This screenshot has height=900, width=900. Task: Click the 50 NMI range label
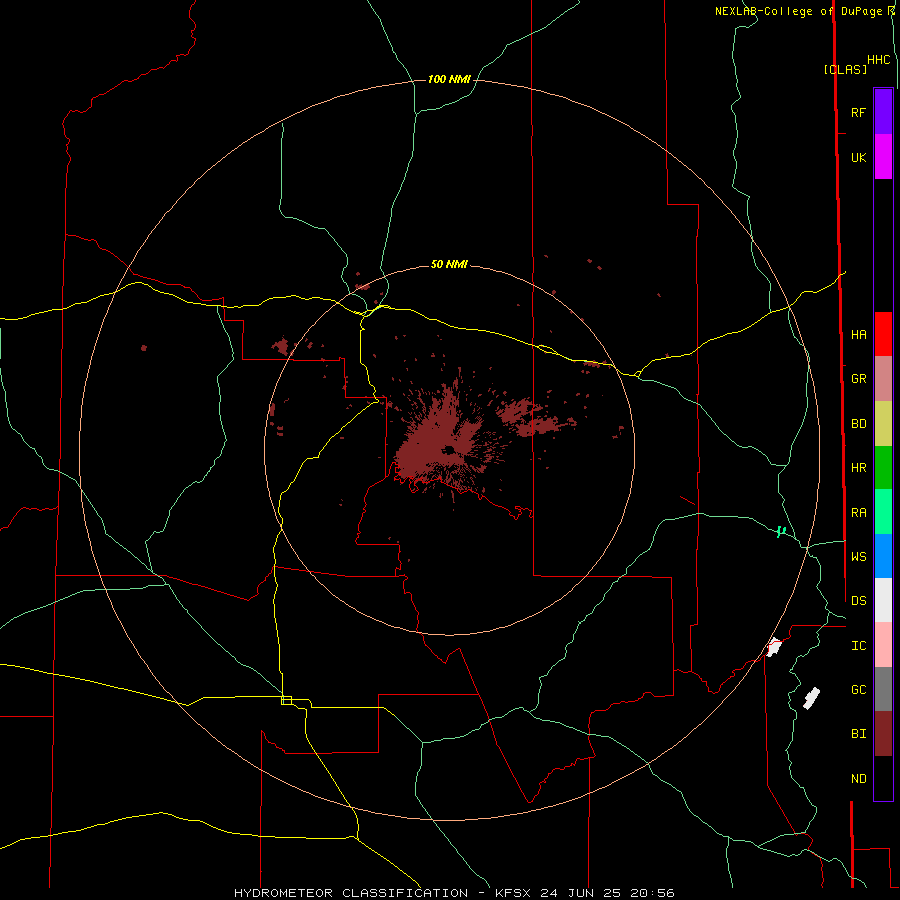pyautogui.click(x=449, y=264)
